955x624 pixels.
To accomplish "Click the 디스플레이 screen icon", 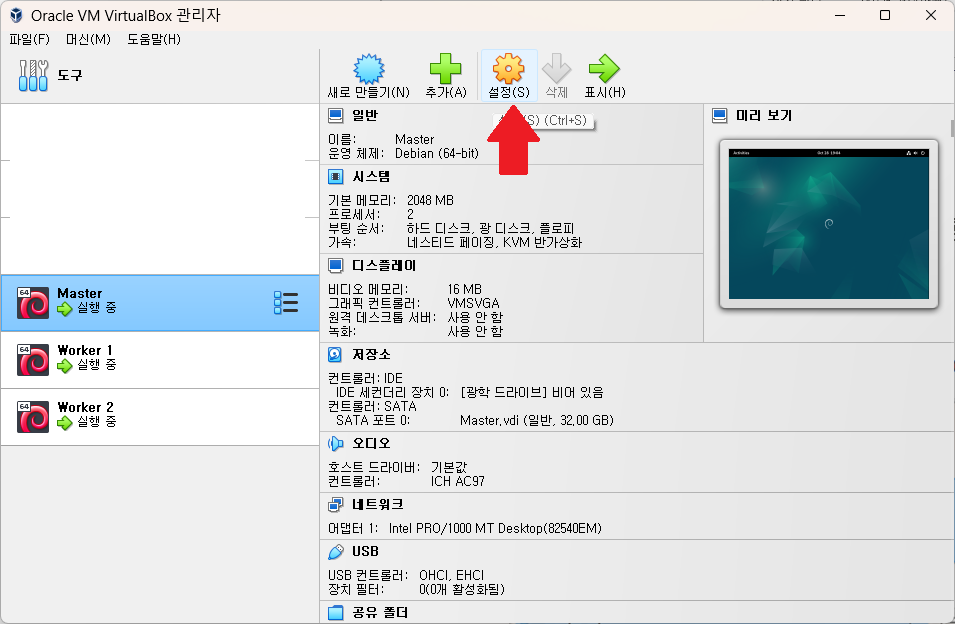I will pos(336,266).
